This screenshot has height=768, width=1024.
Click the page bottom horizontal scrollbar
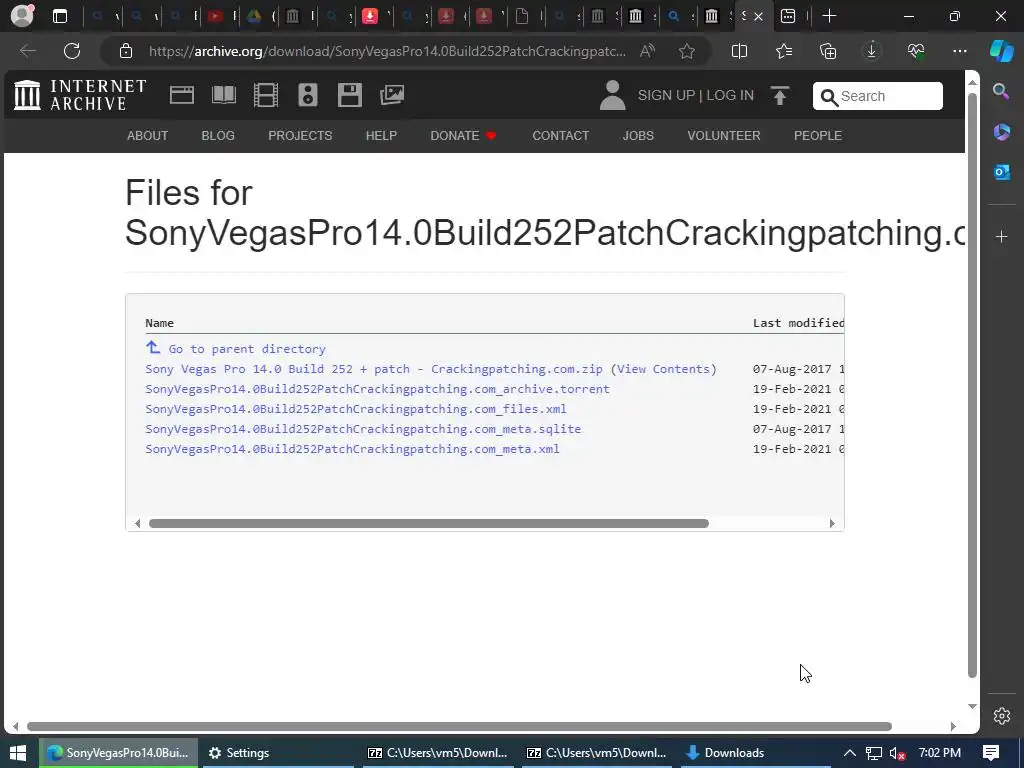click(x=459, y=726)
